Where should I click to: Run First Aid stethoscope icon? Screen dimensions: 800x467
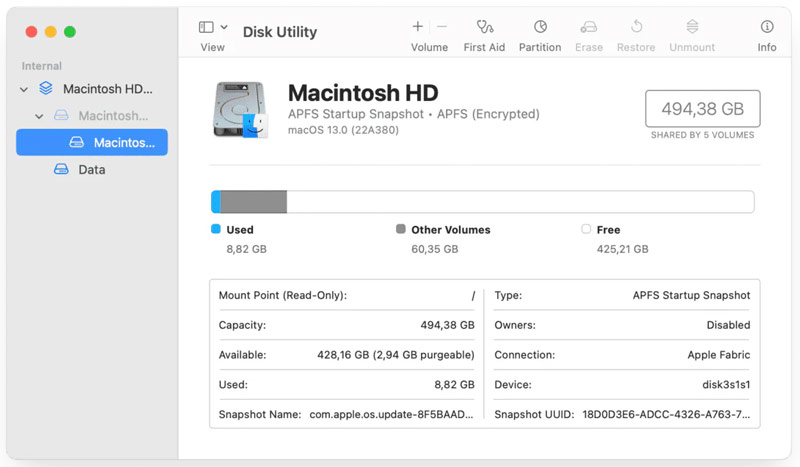pyautogui.click(x=484, y=27)
